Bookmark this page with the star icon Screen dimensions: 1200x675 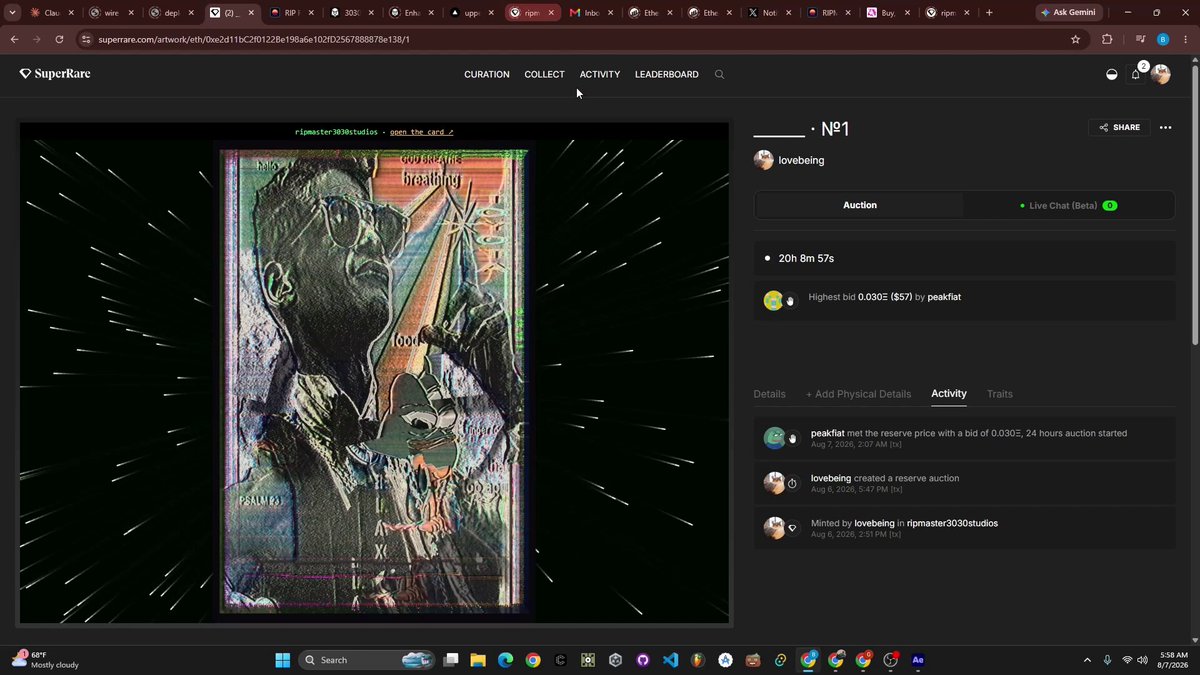click(x=1075, y=39)
